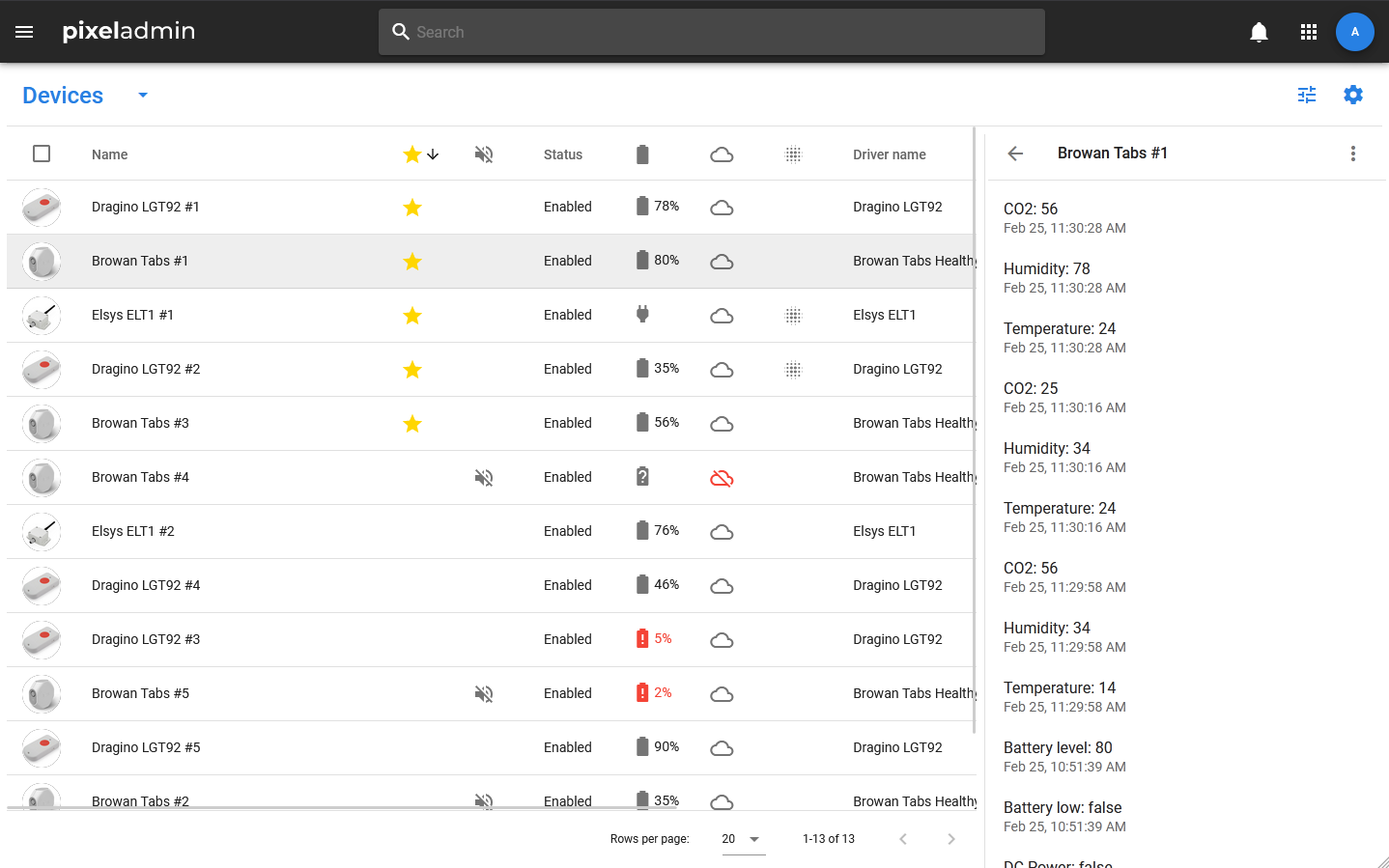Open devices settings gear
This screenshot has width=1389, height=868.
click(x=1352, y=95)
